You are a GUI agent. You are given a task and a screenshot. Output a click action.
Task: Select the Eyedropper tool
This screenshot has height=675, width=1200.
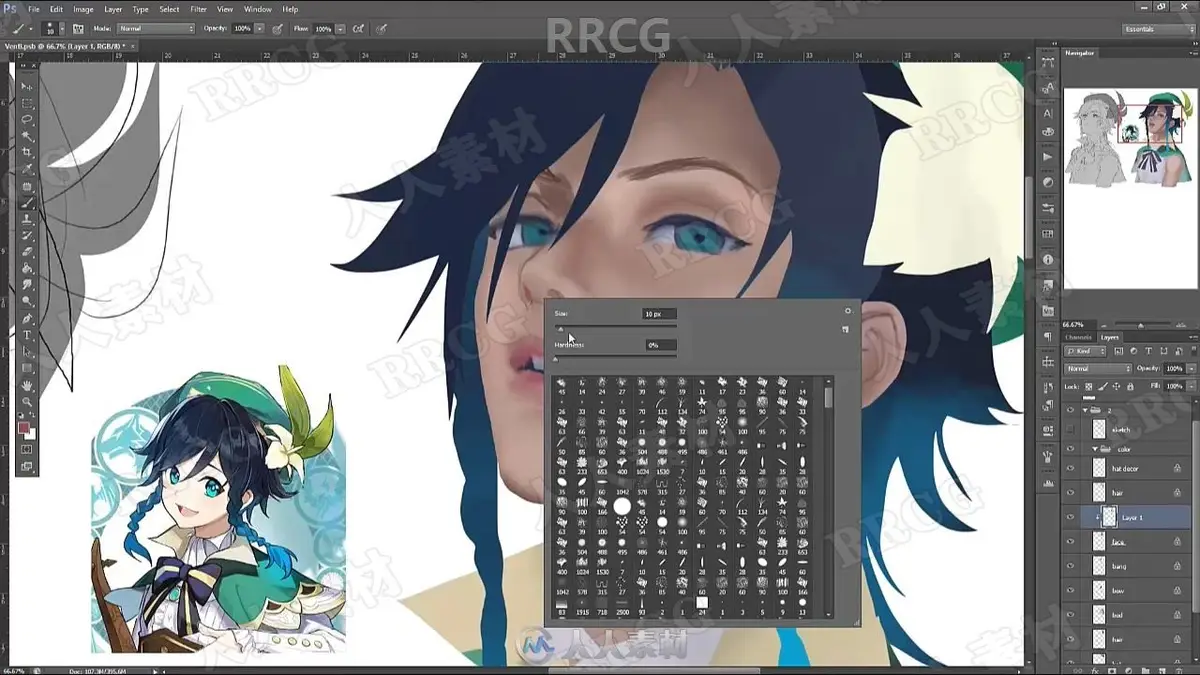pyautogui.click(x=27, y=168)
